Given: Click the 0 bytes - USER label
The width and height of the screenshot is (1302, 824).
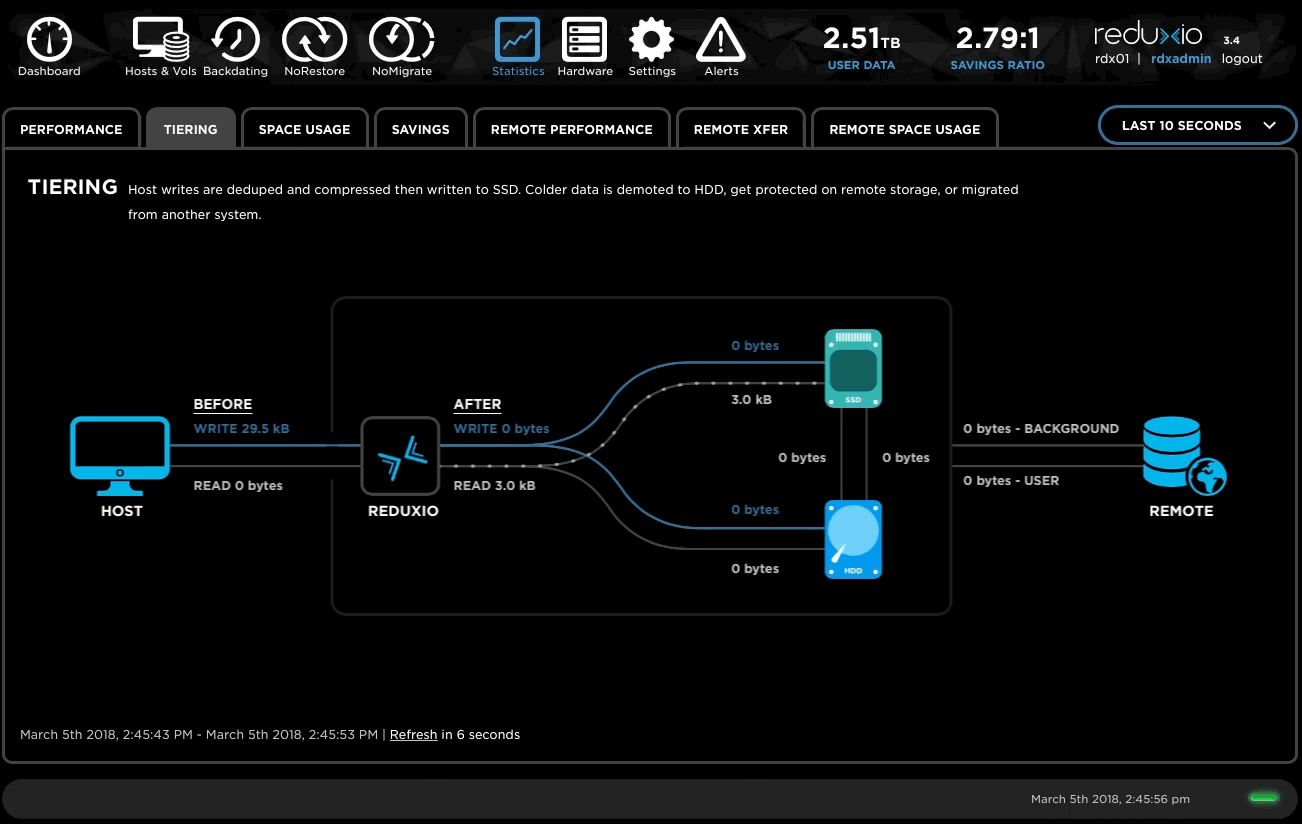Looking at the screenshot, I should pyautogui.click(x=1011, y=481).
